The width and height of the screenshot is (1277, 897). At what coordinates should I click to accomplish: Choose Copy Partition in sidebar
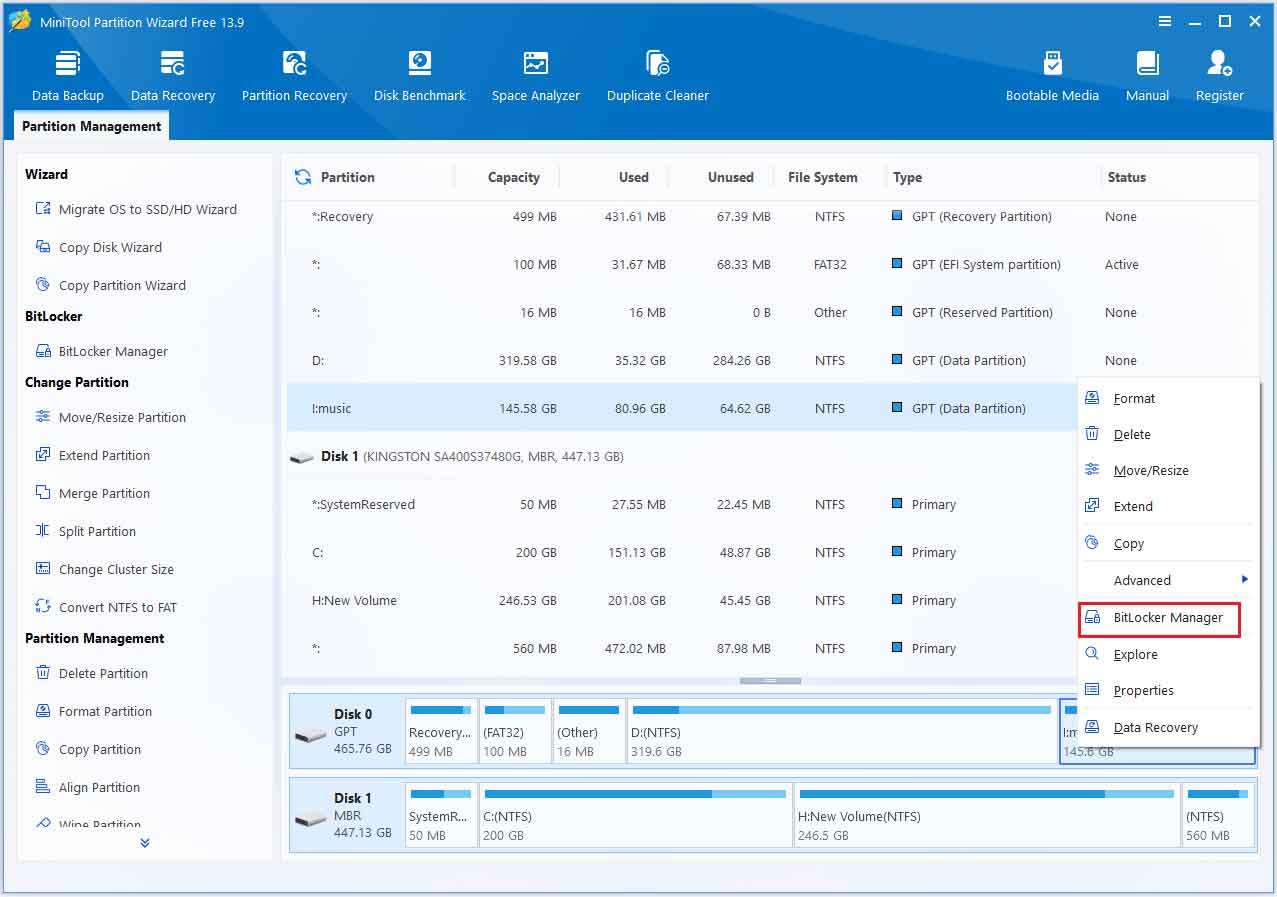(x=88, y=749)
